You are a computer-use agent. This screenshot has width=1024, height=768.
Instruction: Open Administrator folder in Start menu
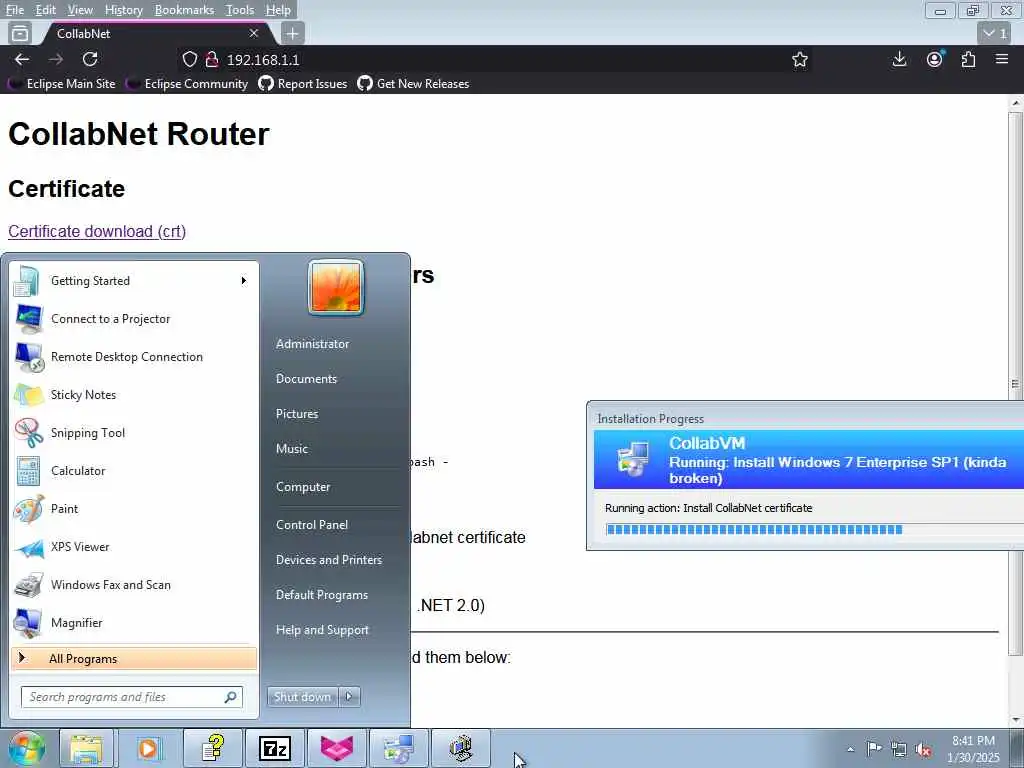(312, 344)
